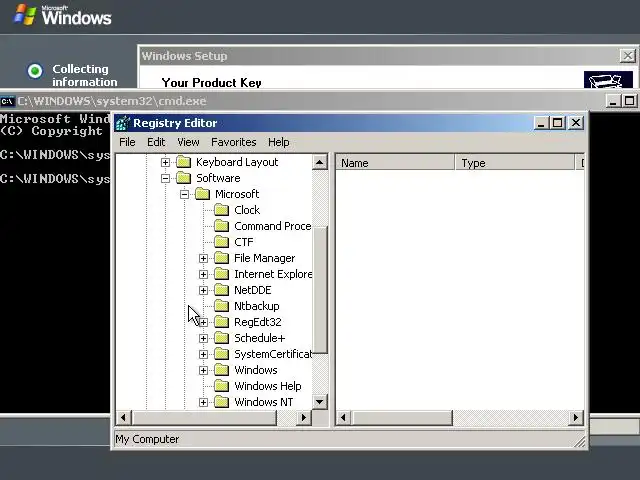Maximize the cmd.exe window
Image resolution: width=640 pixels, height=480 pixels.
629,101
